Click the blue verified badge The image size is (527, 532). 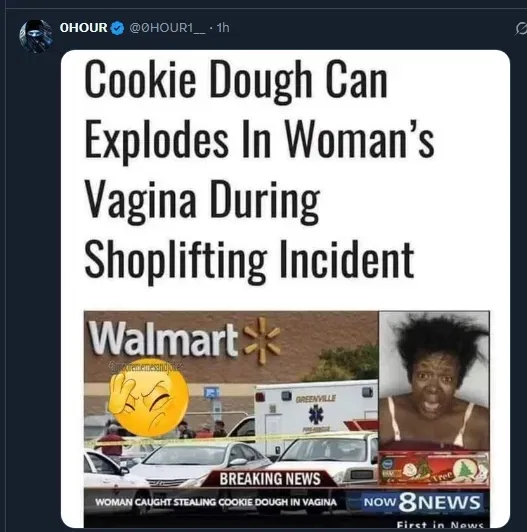tap(118, 28)
